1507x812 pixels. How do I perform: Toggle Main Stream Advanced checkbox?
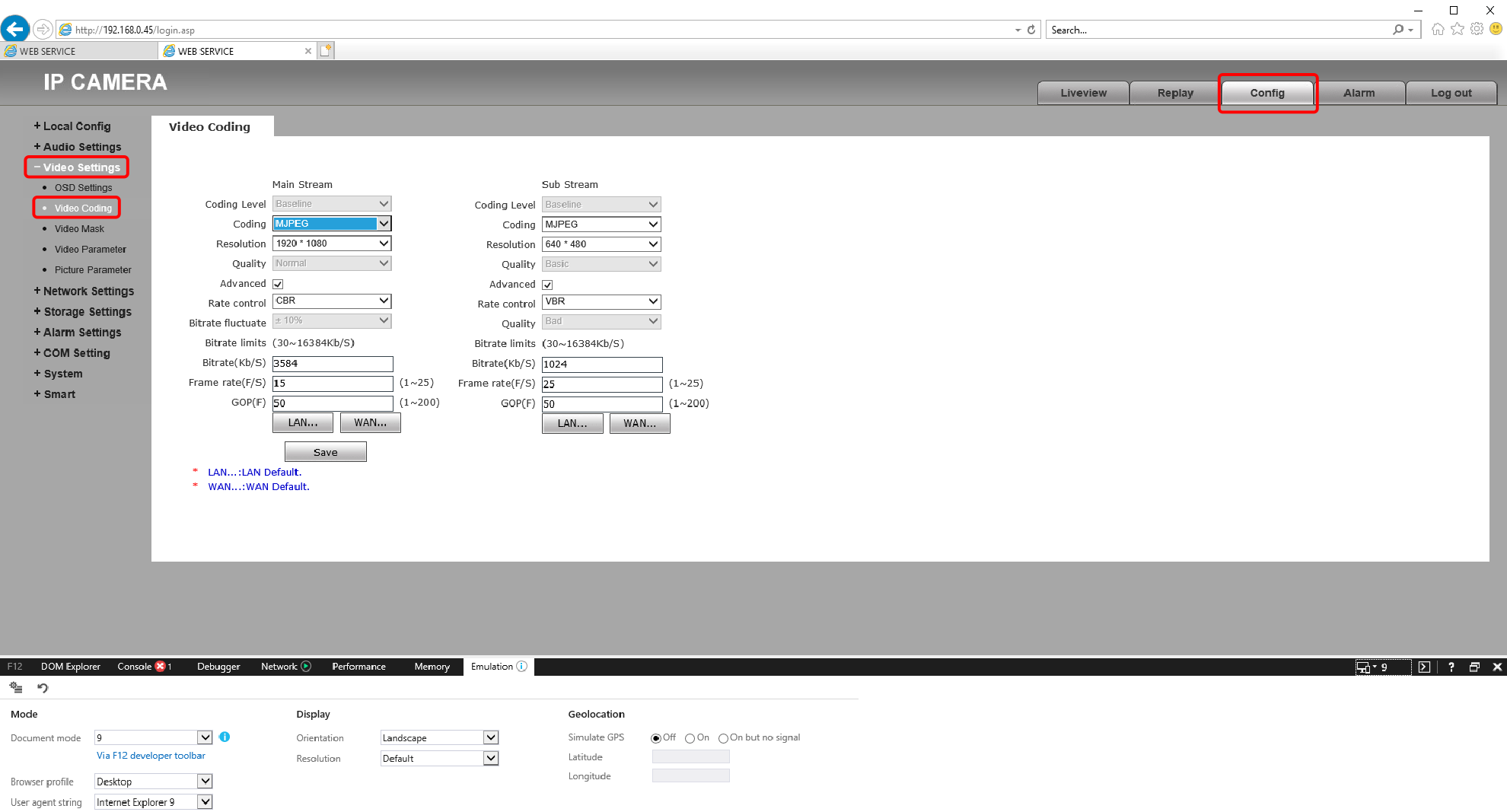click(x=278, y=284)
